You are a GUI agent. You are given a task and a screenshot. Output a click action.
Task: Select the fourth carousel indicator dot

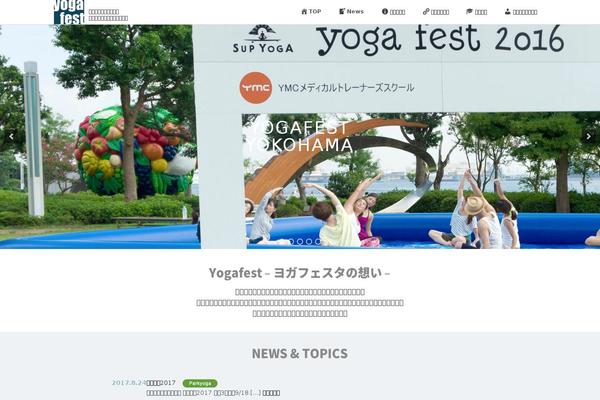(x=318, y=242)
